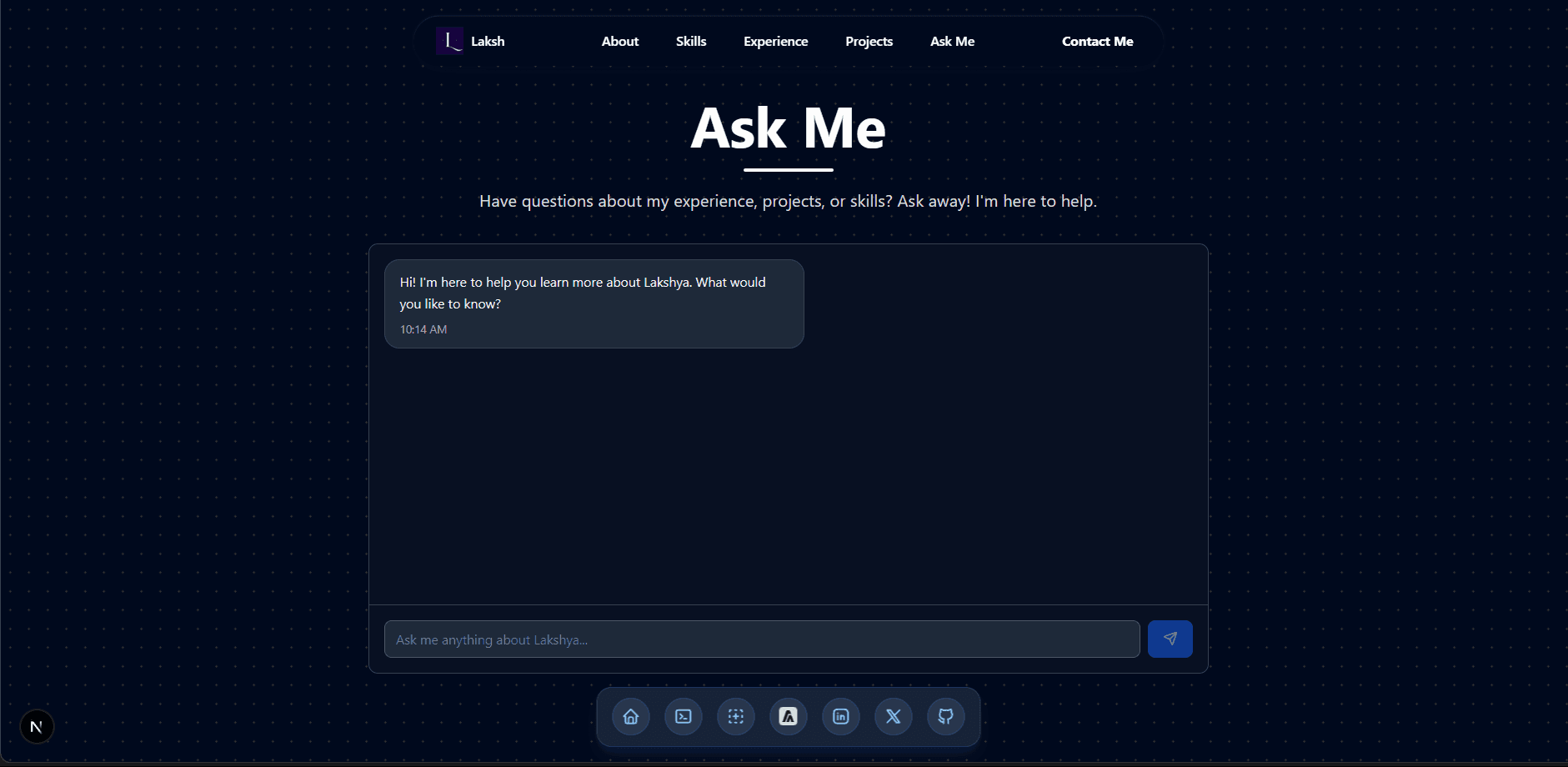This screenshot has height=767, width=1568.
Task: Click the Laksh brand name link
Action: click(x=488, y=42)
